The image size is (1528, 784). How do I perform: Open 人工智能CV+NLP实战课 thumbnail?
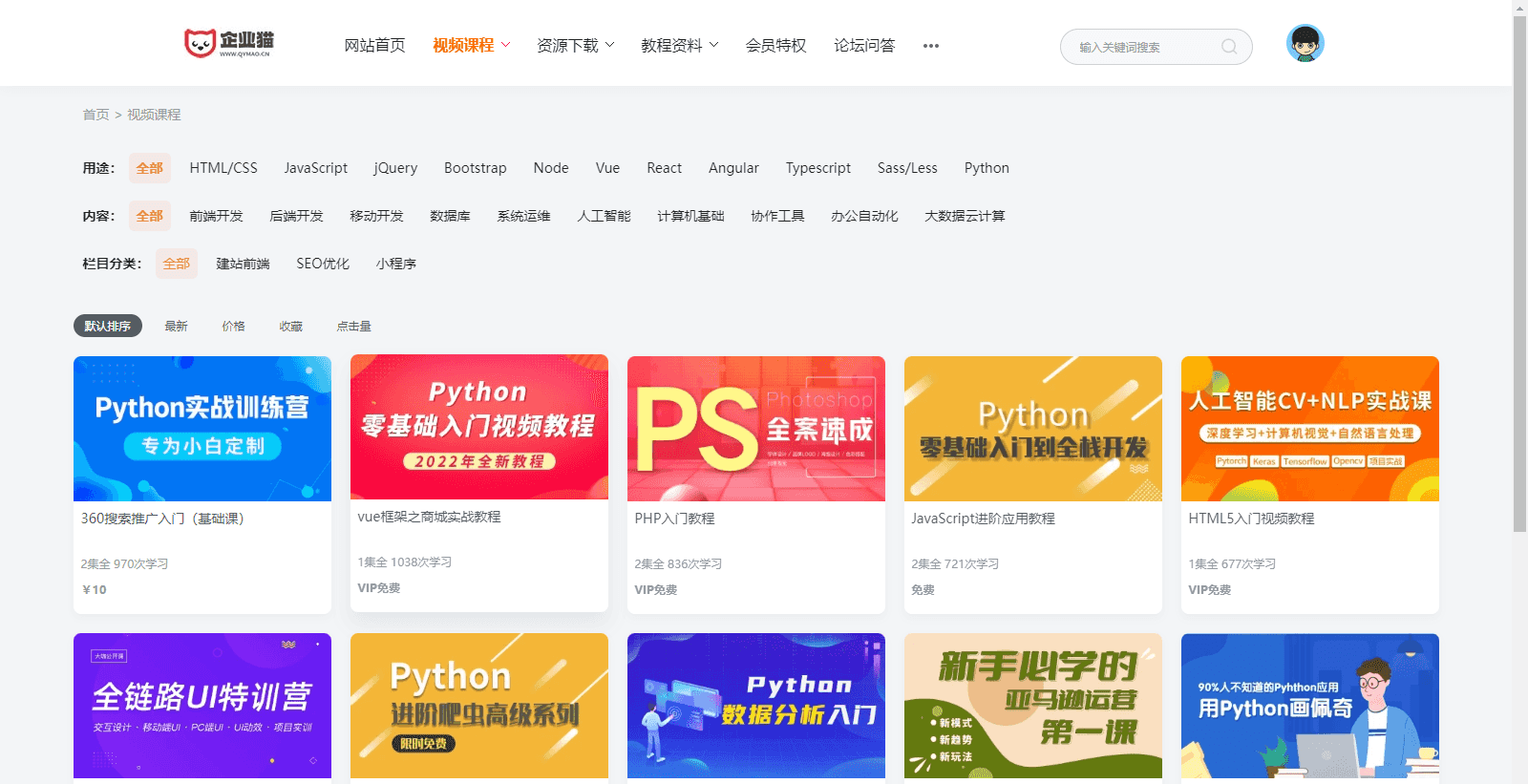coord(1310,429)
